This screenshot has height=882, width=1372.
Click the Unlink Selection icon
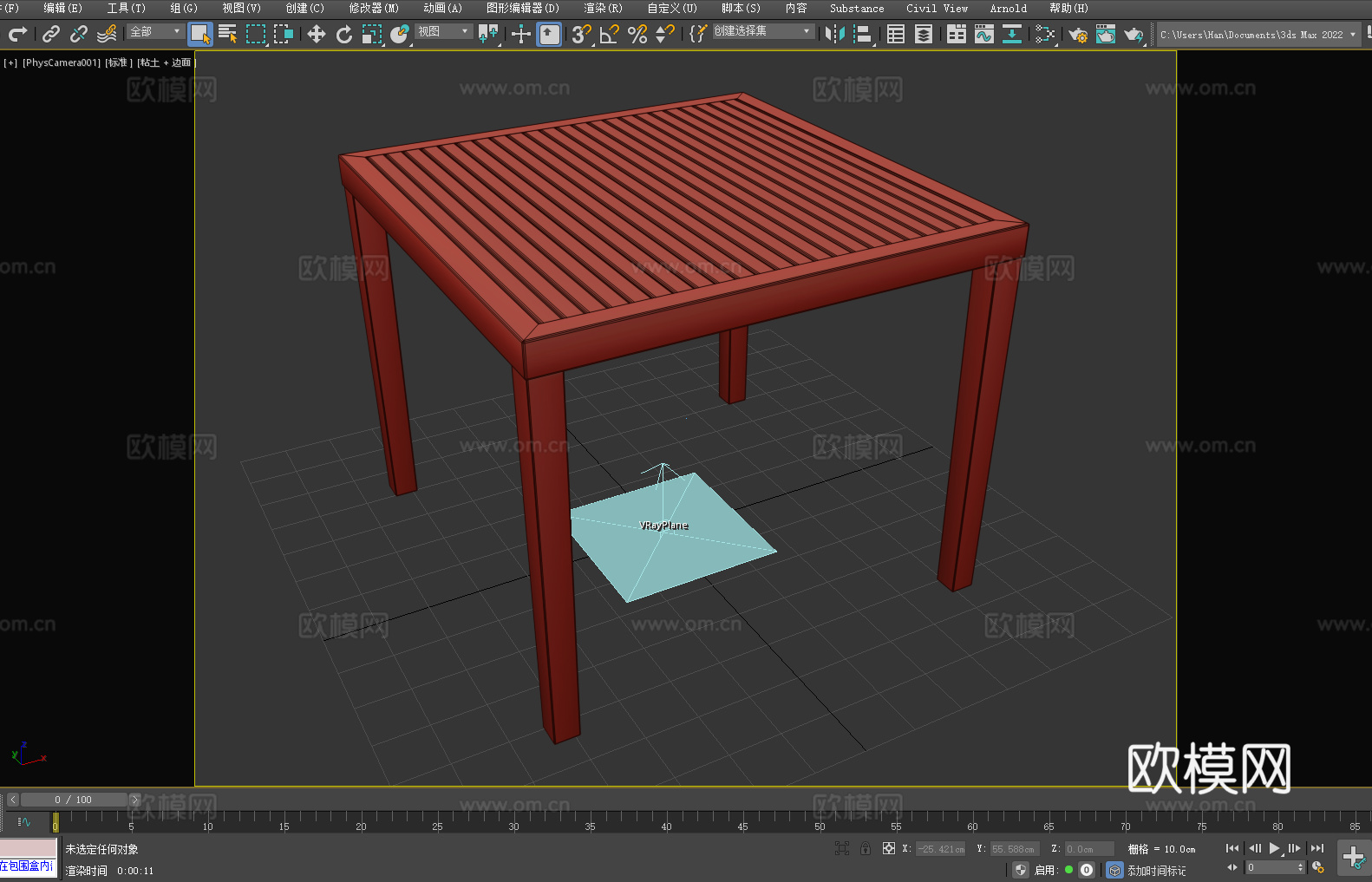[x=79, y=34]
